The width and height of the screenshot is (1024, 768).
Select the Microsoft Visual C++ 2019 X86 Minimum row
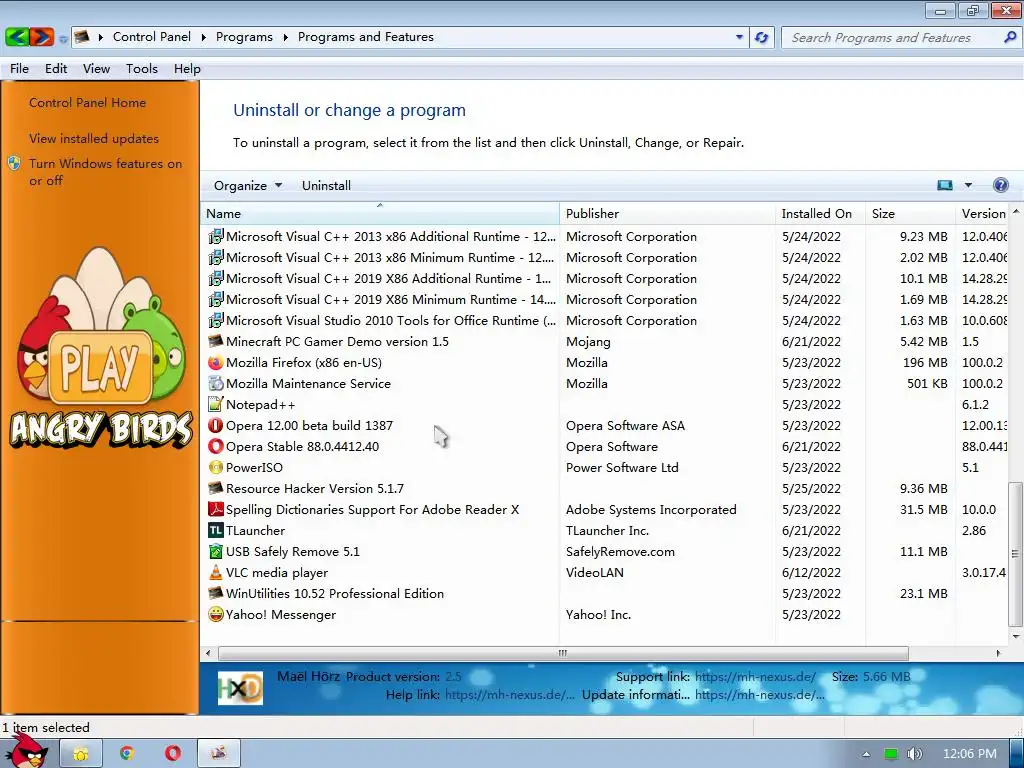pos(604,299)
